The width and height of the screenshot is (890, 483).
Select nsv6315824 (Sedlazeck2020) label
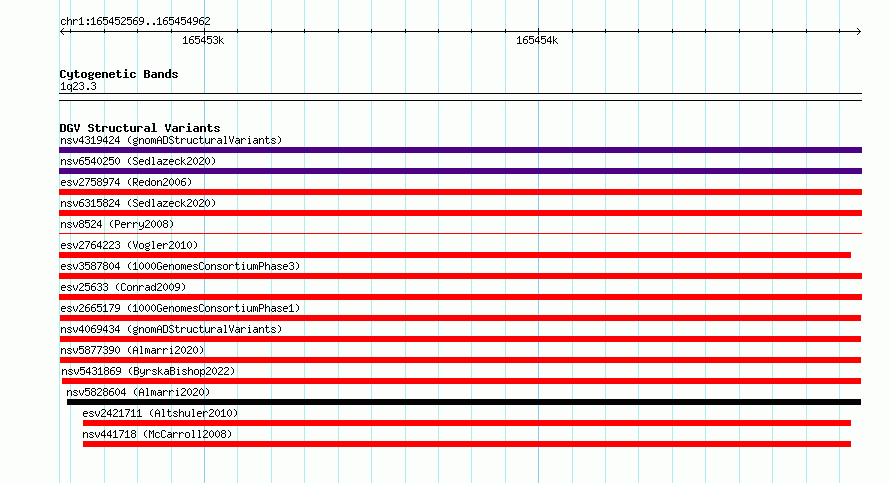pos(138,203)
